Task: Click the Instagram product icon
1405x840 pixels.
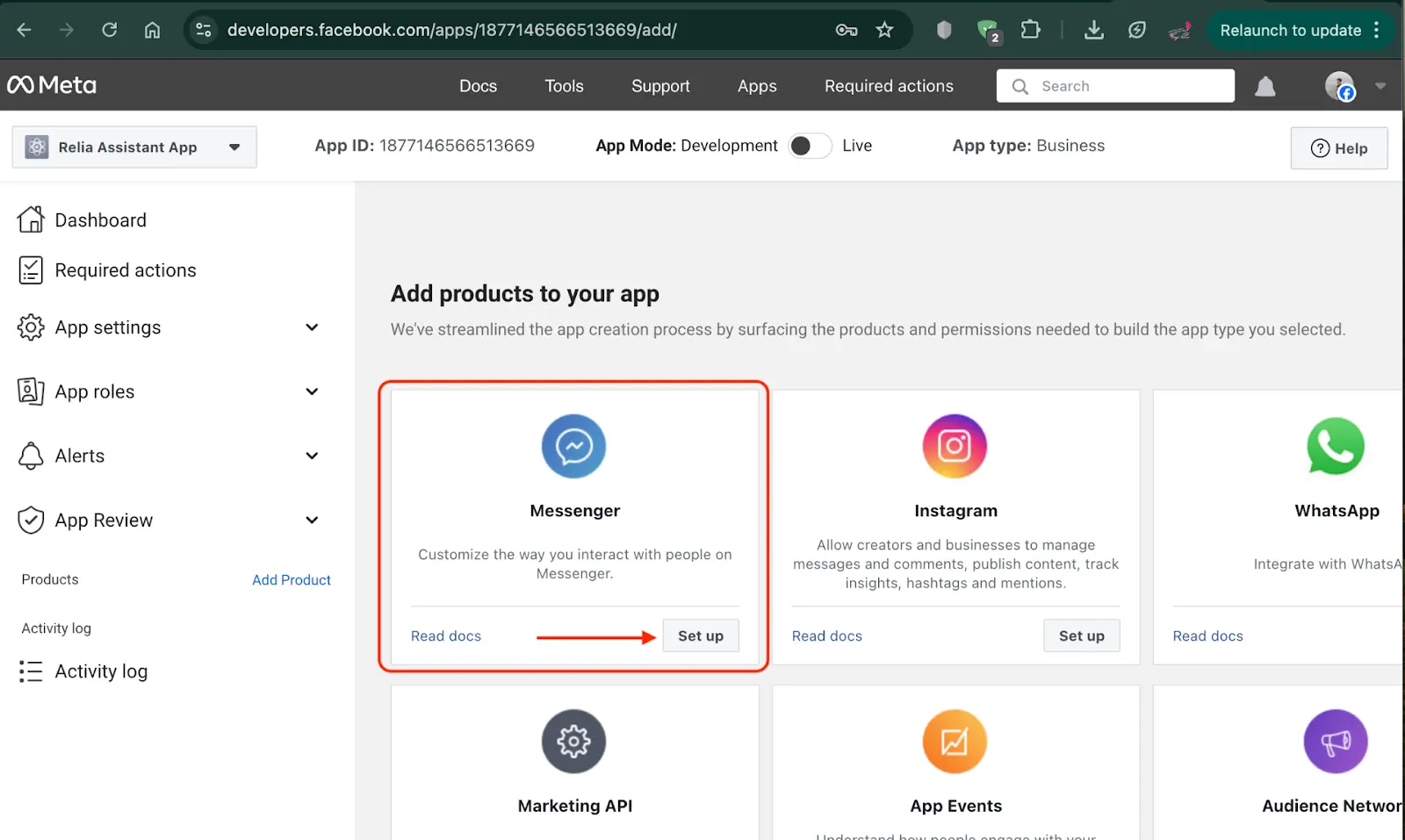Action: pos(955,446)
